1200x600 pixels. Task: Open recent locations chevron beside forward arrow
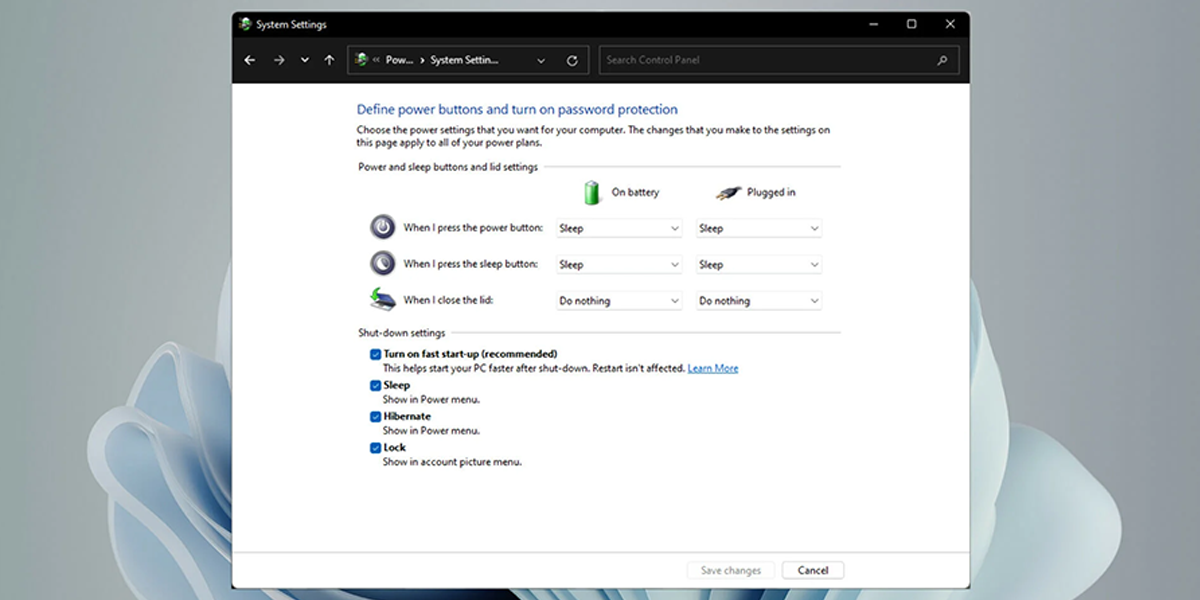tap(305, 60)
